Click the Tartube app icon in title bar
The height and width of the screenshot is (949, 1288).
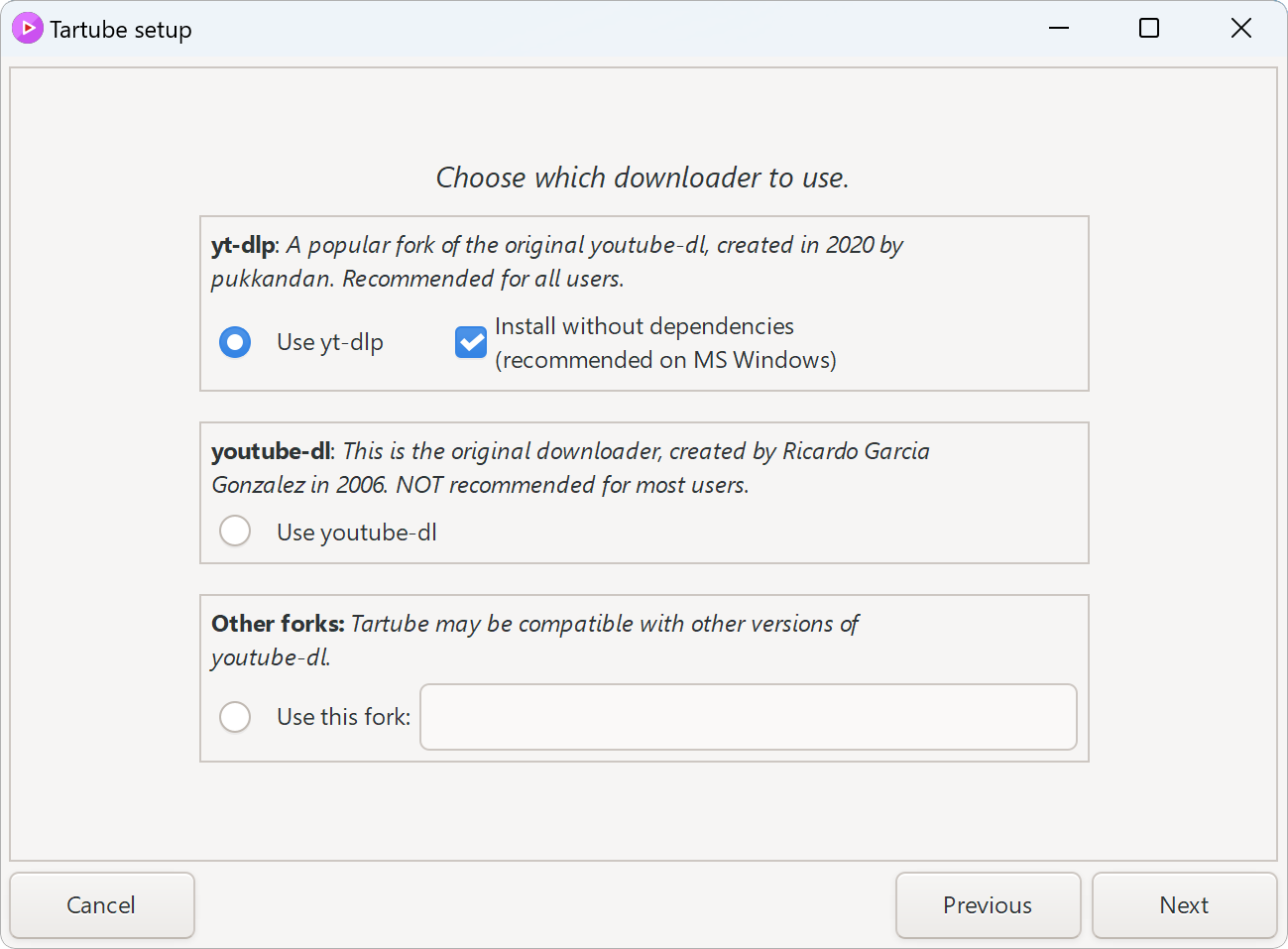[28, 28]
